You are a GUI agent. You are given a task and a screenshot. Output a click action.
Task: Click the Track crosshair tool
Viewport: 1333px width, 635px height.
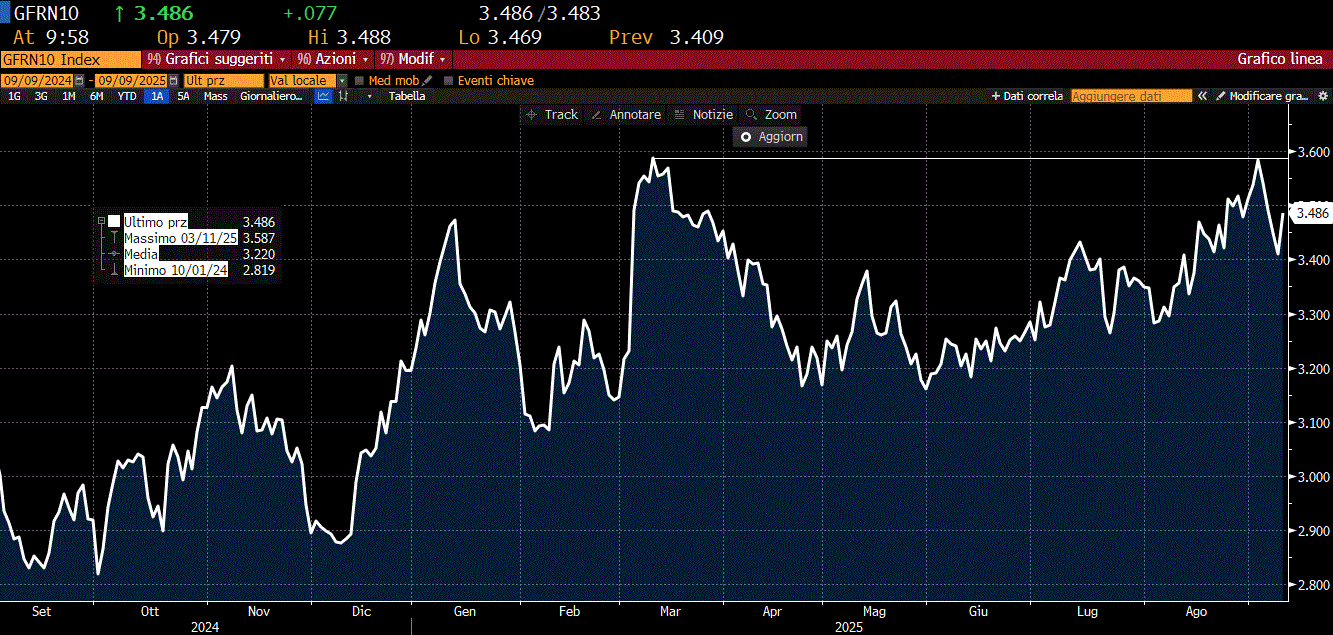tap(552, 115)
